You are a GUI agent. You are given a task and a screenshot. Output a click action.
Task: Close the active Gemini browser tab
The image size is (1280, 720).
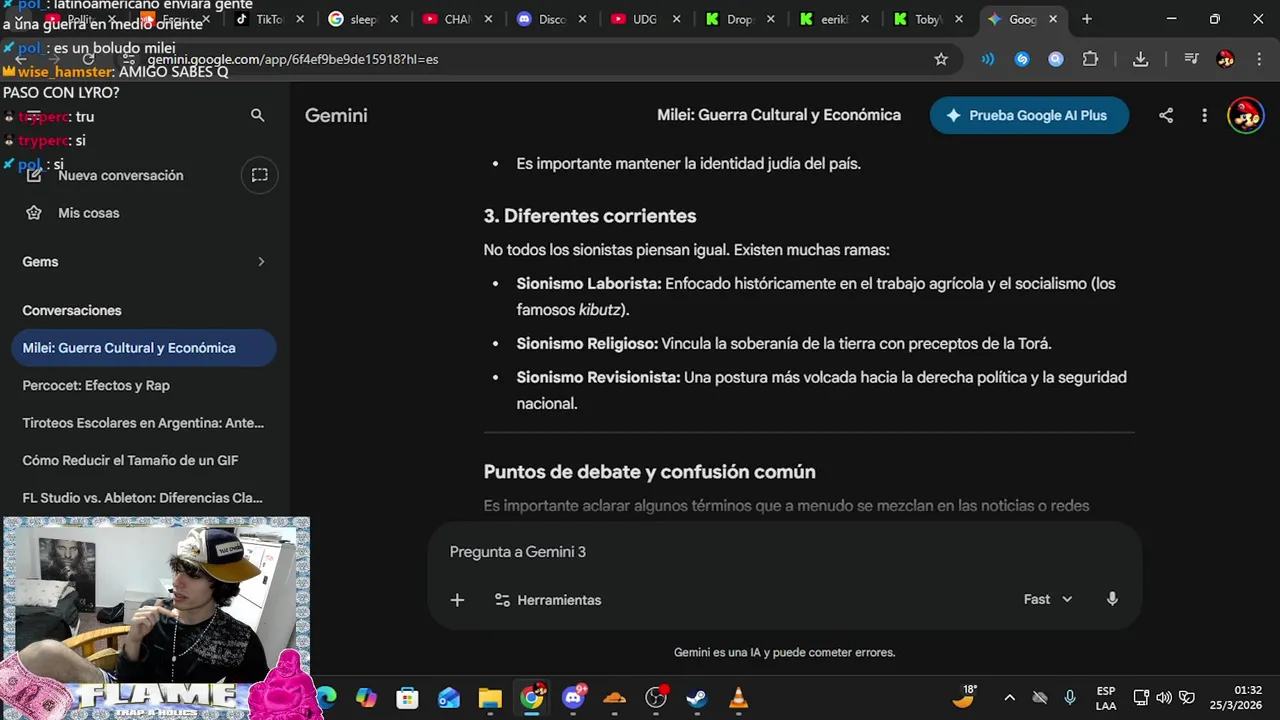[1053, 19]
